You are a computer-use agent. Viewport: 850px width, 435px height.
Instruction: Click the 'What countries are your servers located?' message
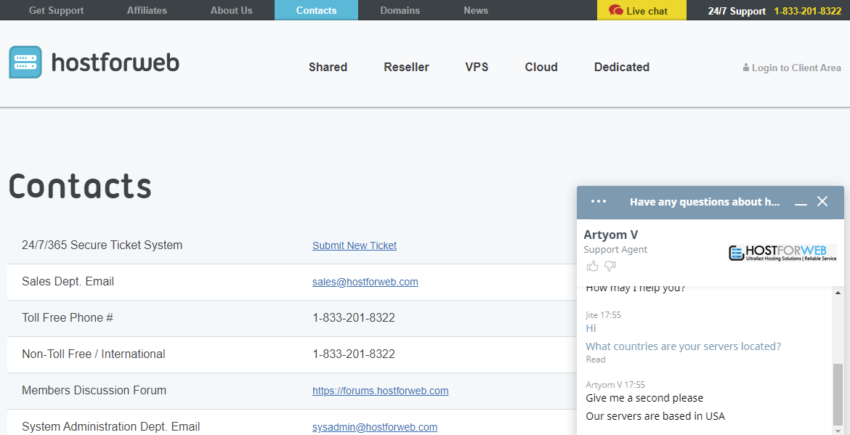pos(683,346)
